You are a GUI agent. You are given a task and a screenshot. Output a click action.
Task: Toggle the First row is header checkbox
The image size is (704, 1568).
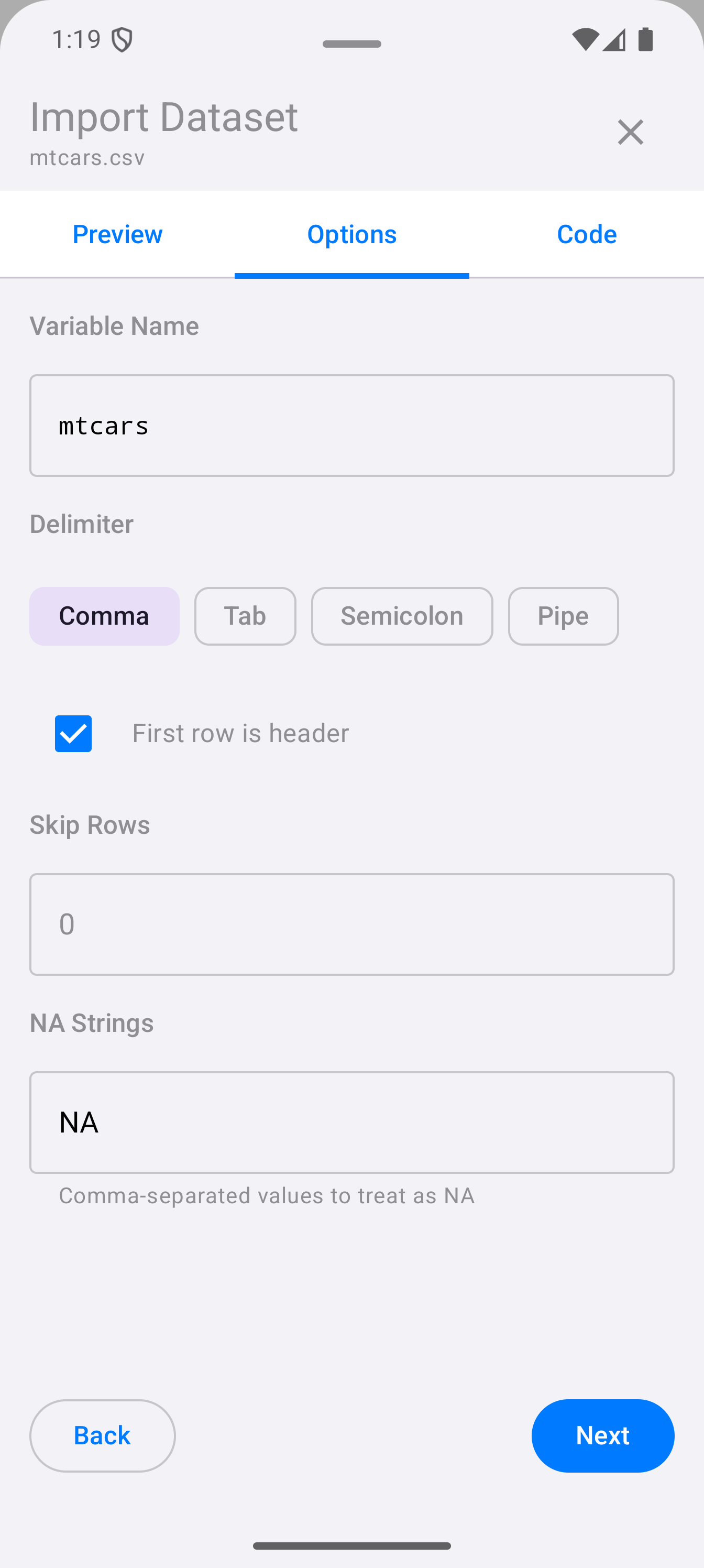tap(74, 734)
